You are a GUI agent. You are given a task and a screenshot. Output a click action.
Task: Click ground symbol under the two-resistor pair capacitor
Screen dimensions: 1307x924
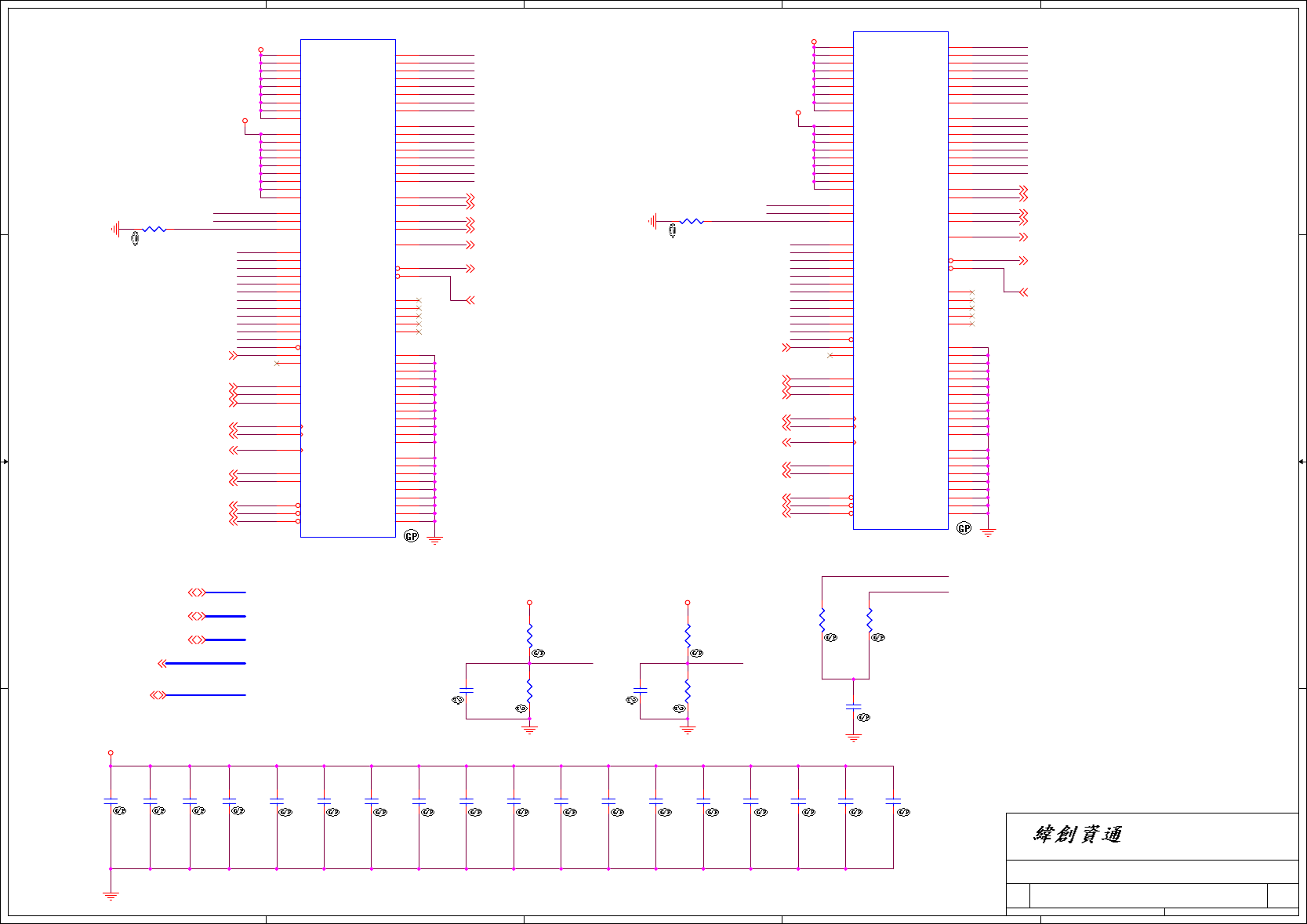pyautogui.click(x=854, y=738)
